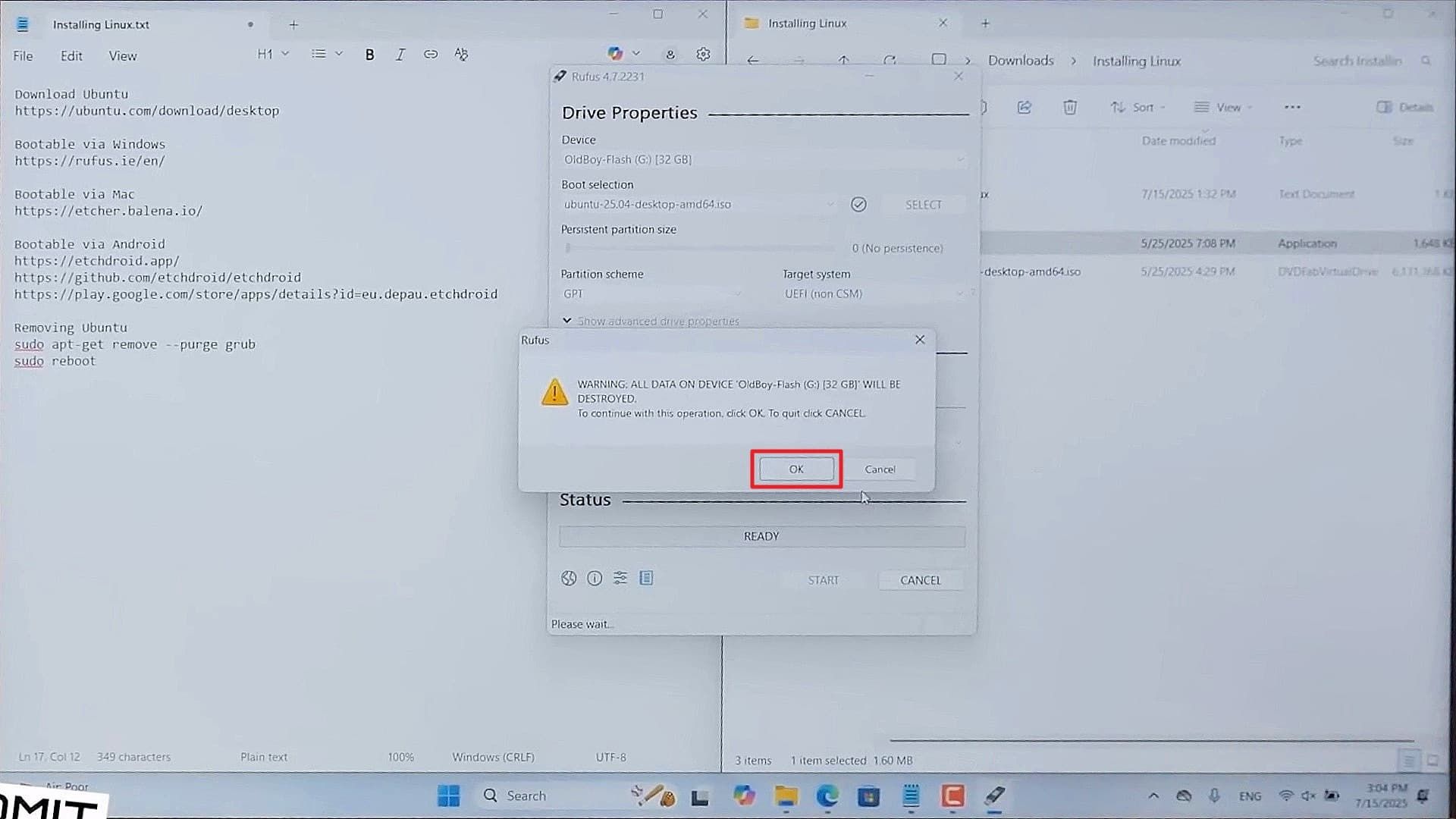
Task: Toggle italic formatting in Notepad
Action: 400,55
